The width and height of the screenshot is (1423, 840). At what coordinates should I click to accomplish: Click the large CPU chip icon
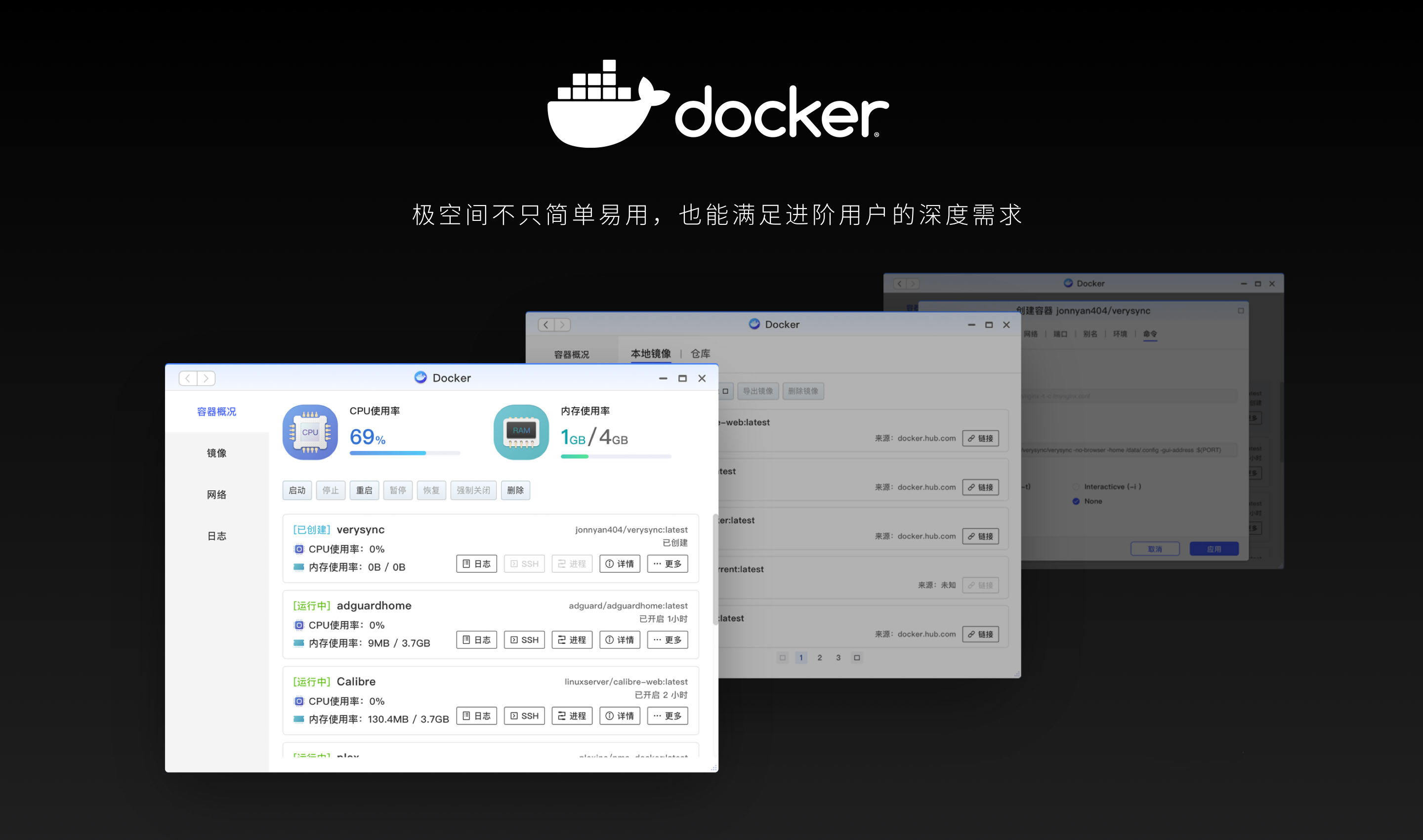coord(310,432)
